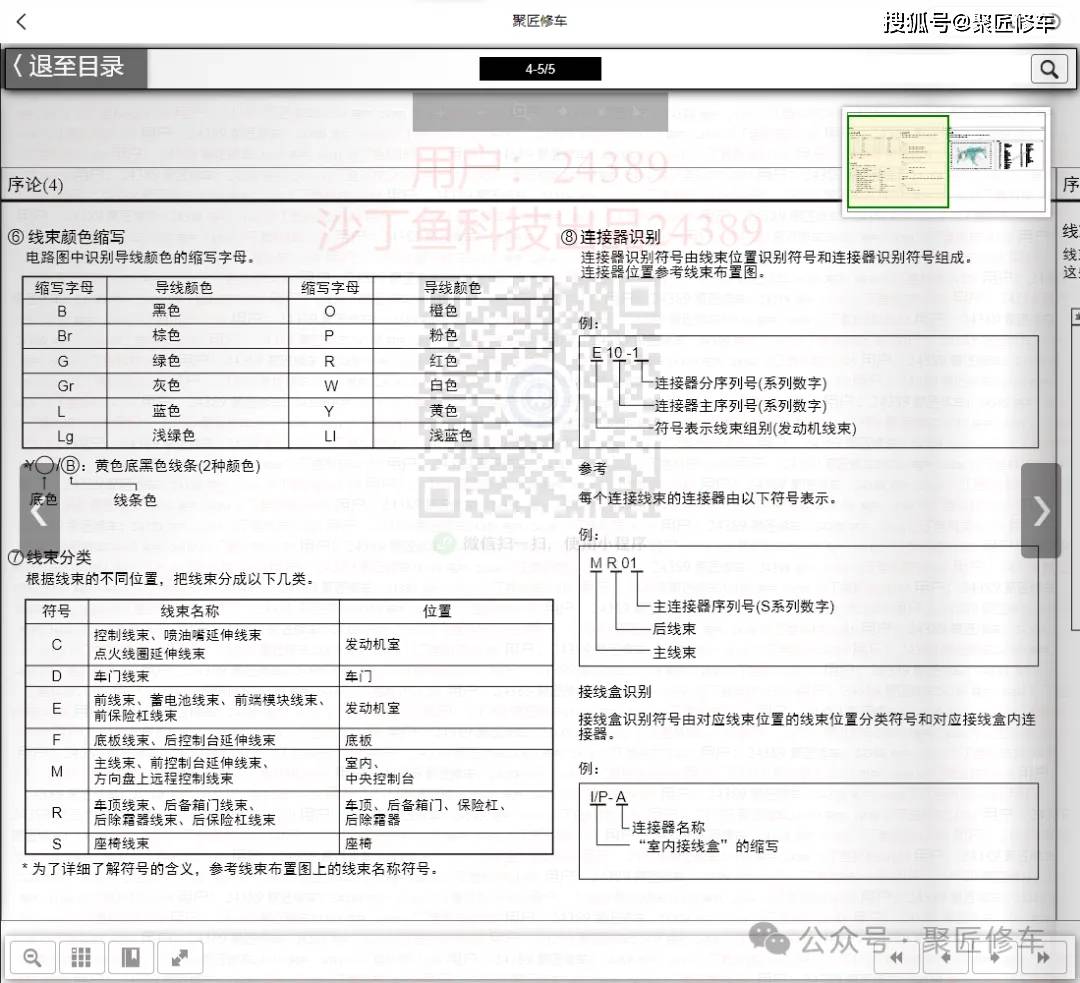Click the 接线盒识别 heading
The width and height of the screenshot is (1080, 983).
pos(615,692)
